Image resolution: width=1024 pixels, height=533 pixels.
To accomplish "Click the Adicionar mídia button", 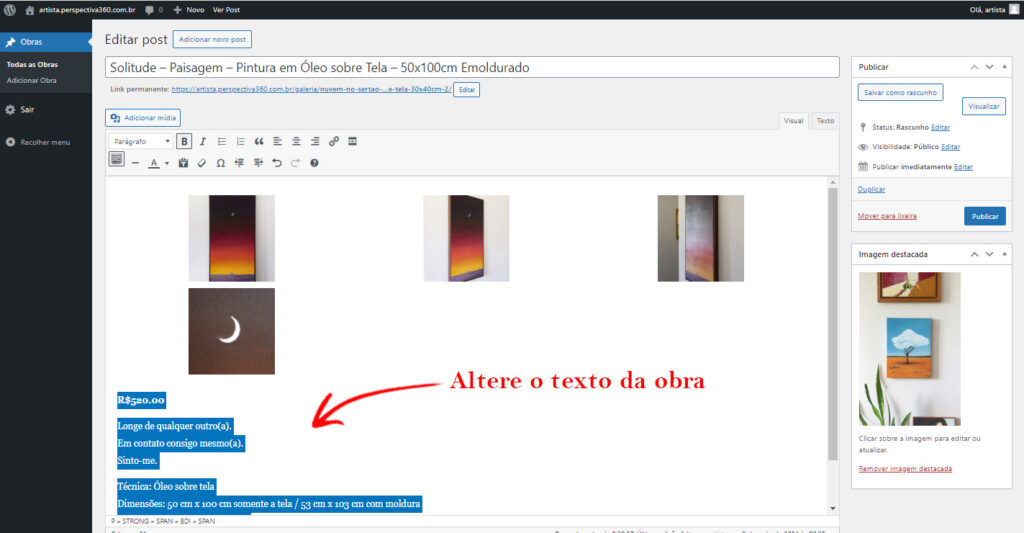I will 143,118.
